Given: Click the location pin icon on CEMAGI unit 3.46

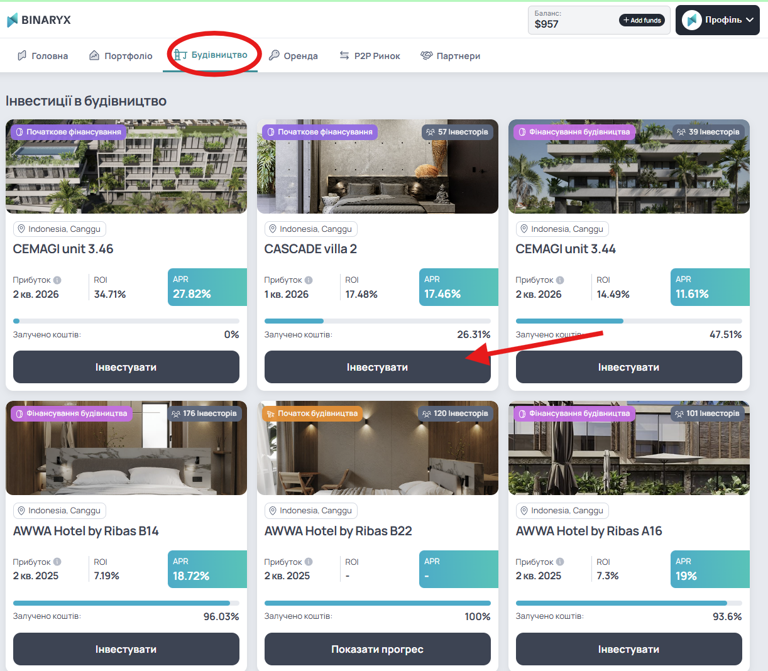Looking at the screenshot, I should click(21, 229).
